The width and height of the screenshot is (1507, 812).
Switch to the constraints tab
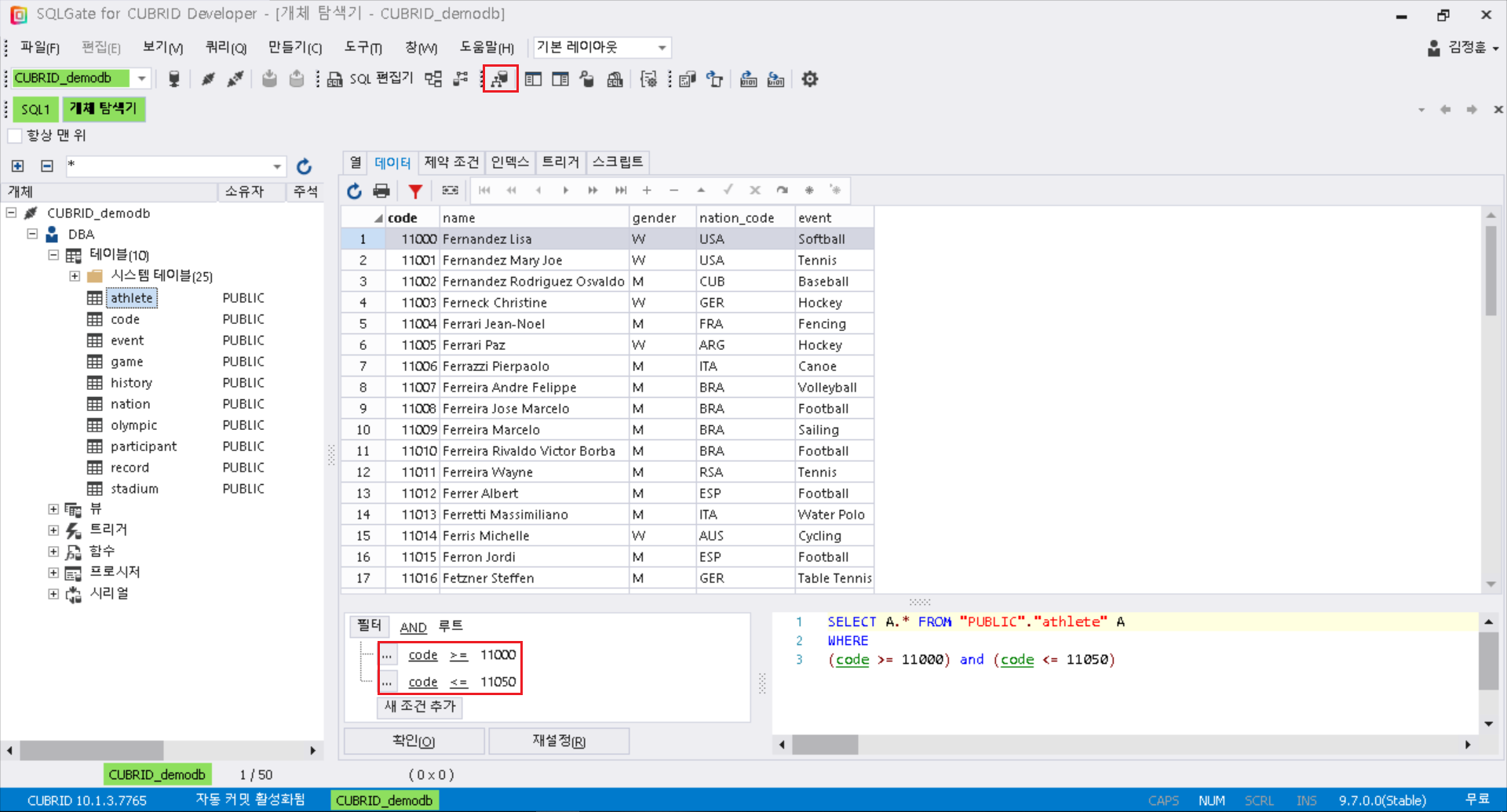click(x=451, y=162)
